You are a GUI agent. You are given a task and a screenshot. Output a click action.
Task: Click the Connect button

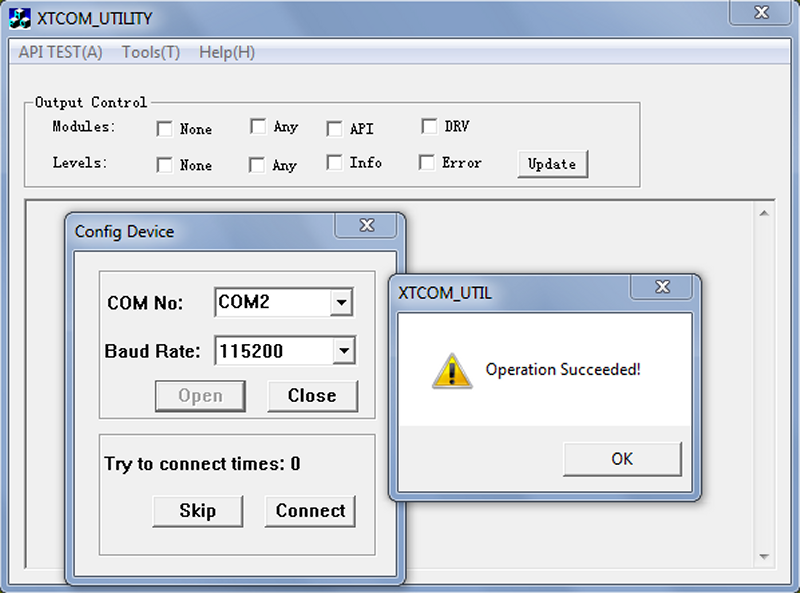click(x=310, y=511)
